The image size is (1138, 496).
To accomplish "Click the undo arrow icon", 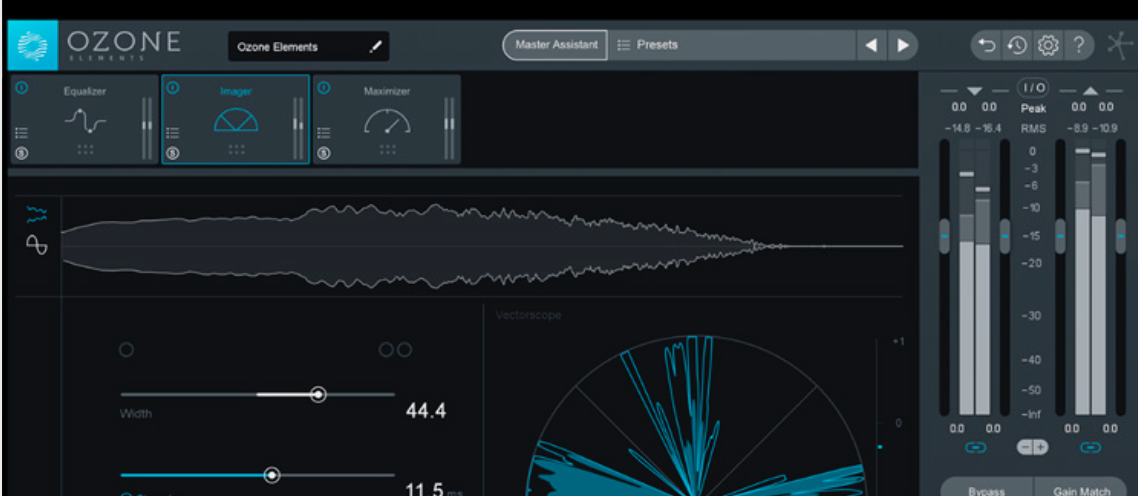I will 987,46.
